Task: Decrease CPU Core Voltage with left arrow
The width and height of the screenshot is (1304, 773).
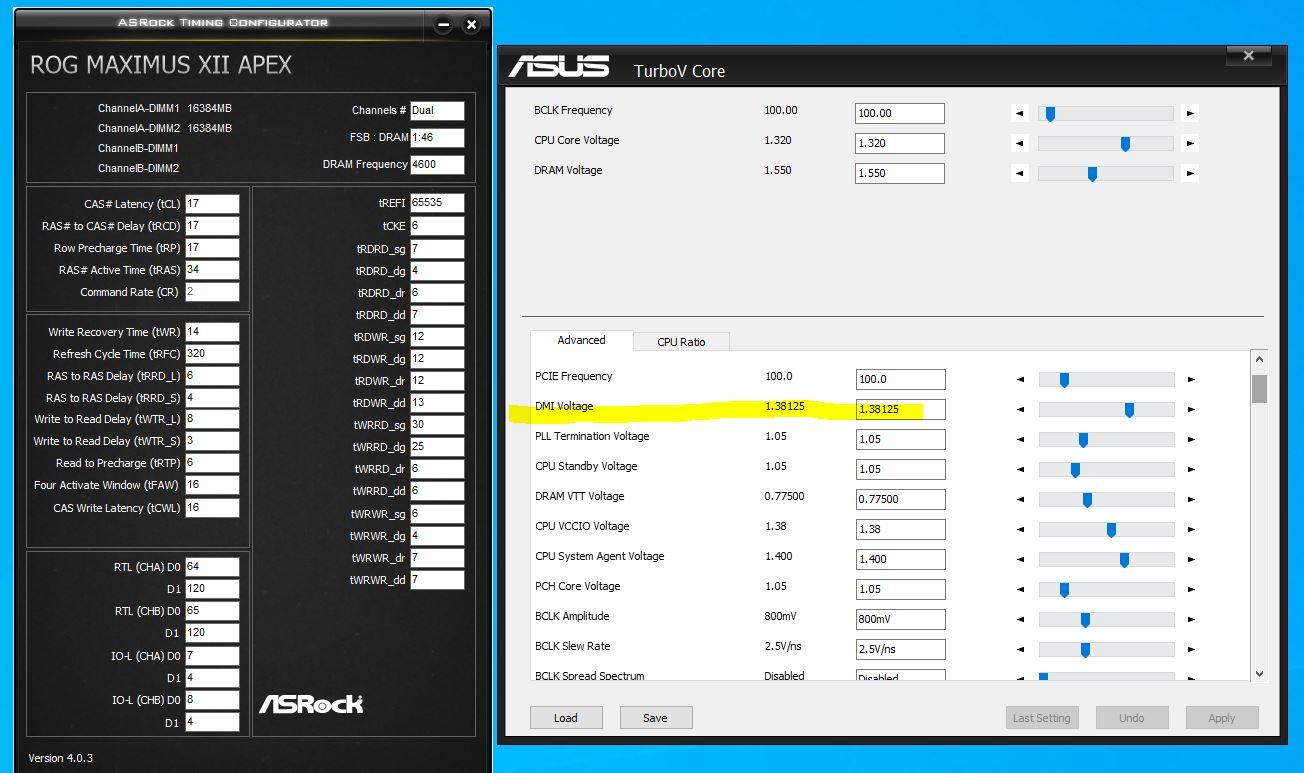Action: pyautogui.click(x=1019, y=143)
